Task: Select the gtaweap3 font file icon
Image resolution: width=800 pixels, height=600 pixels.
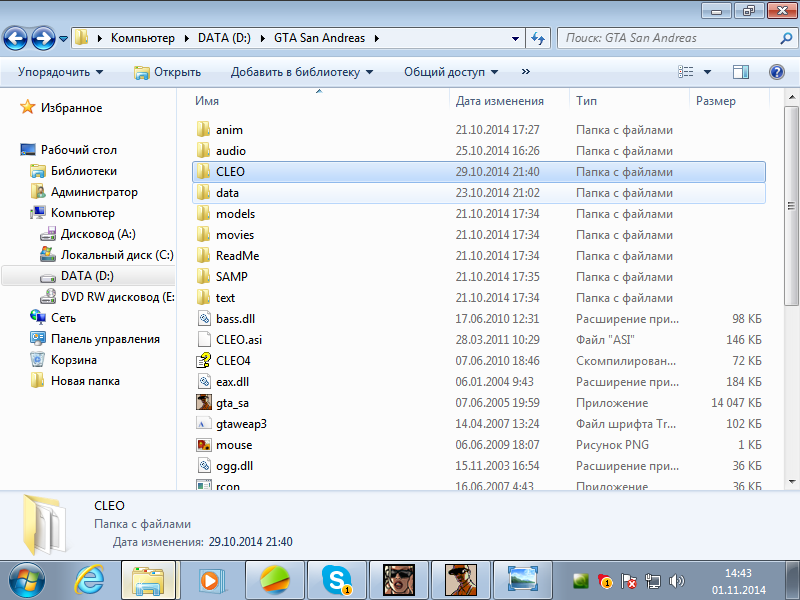Action: [204, 423]
